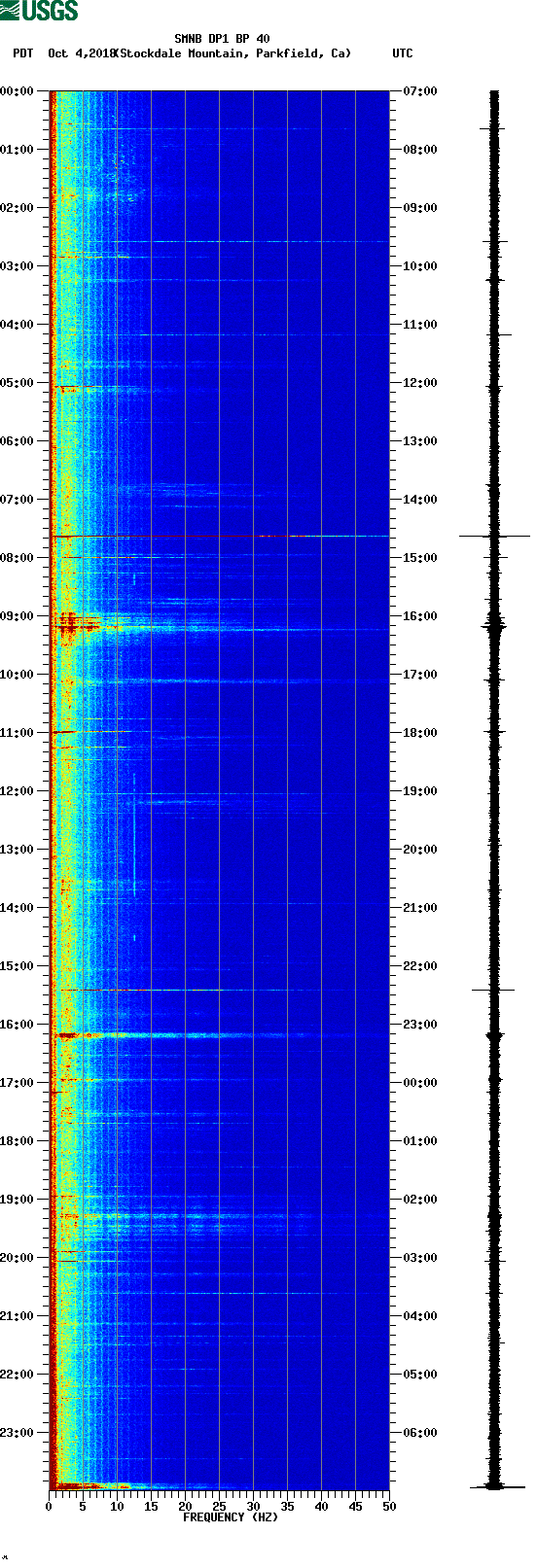Click the red energy burst near 09:10 PDT
This screenshot has width=537, height=1568.
coord(76,624)
